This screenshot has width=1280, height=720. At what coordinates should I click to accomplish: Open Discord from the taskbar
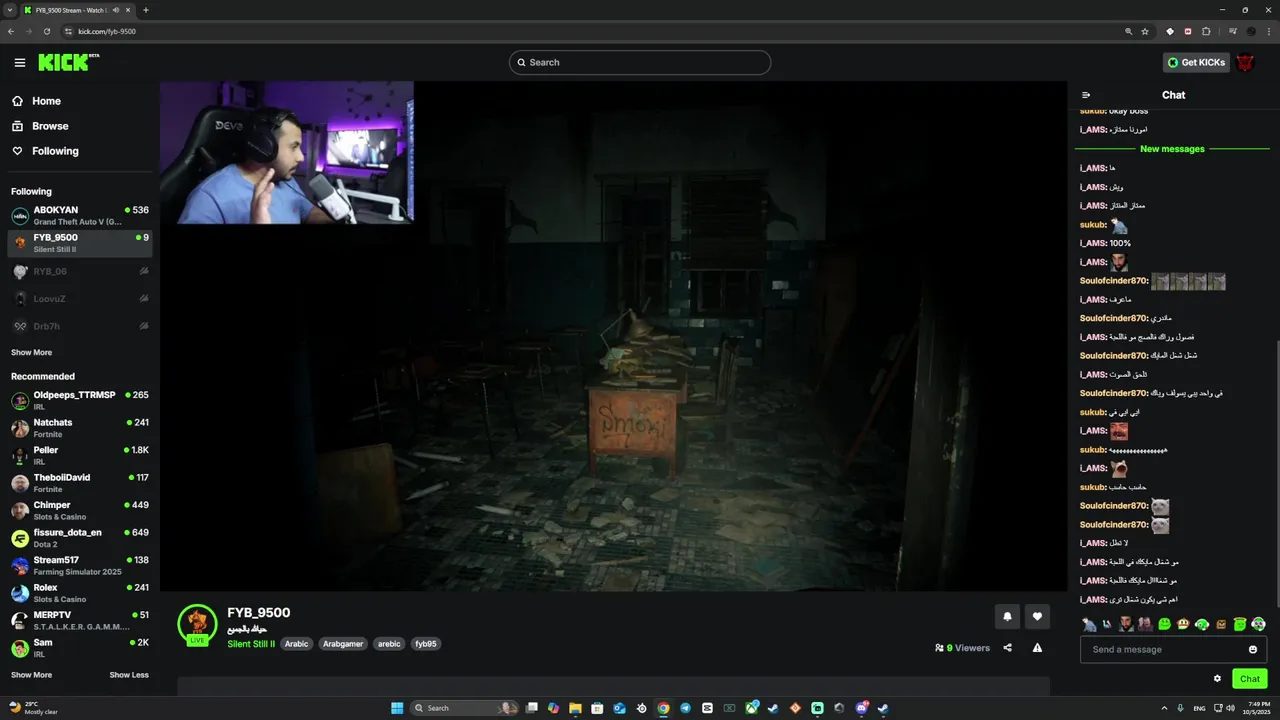coord(861,708)
